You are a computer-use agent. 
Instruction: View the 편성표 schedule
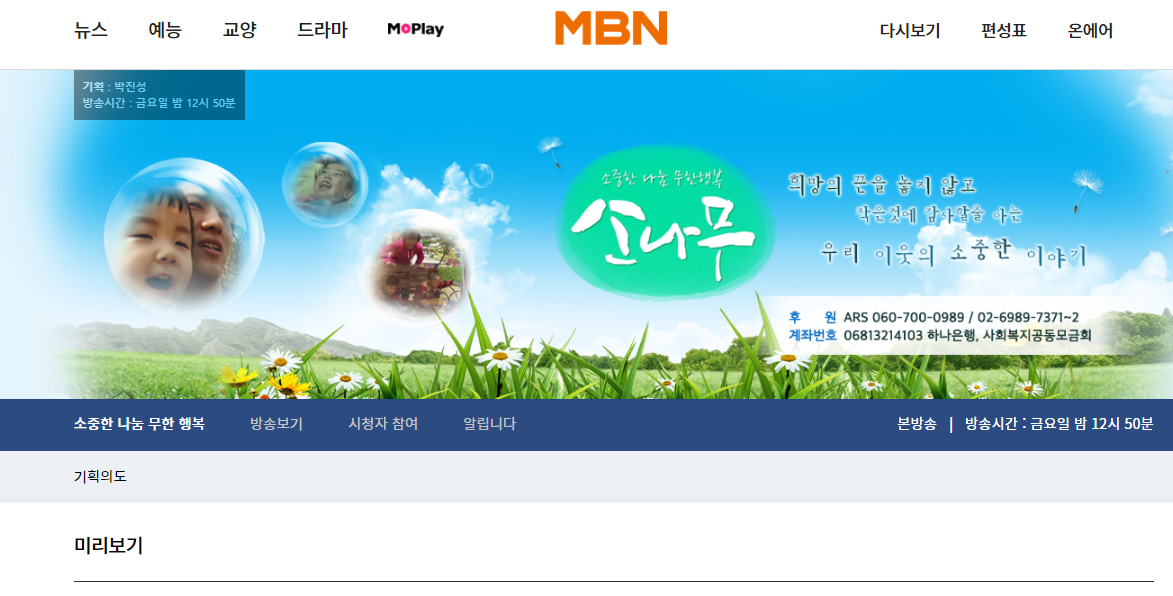1003,31
